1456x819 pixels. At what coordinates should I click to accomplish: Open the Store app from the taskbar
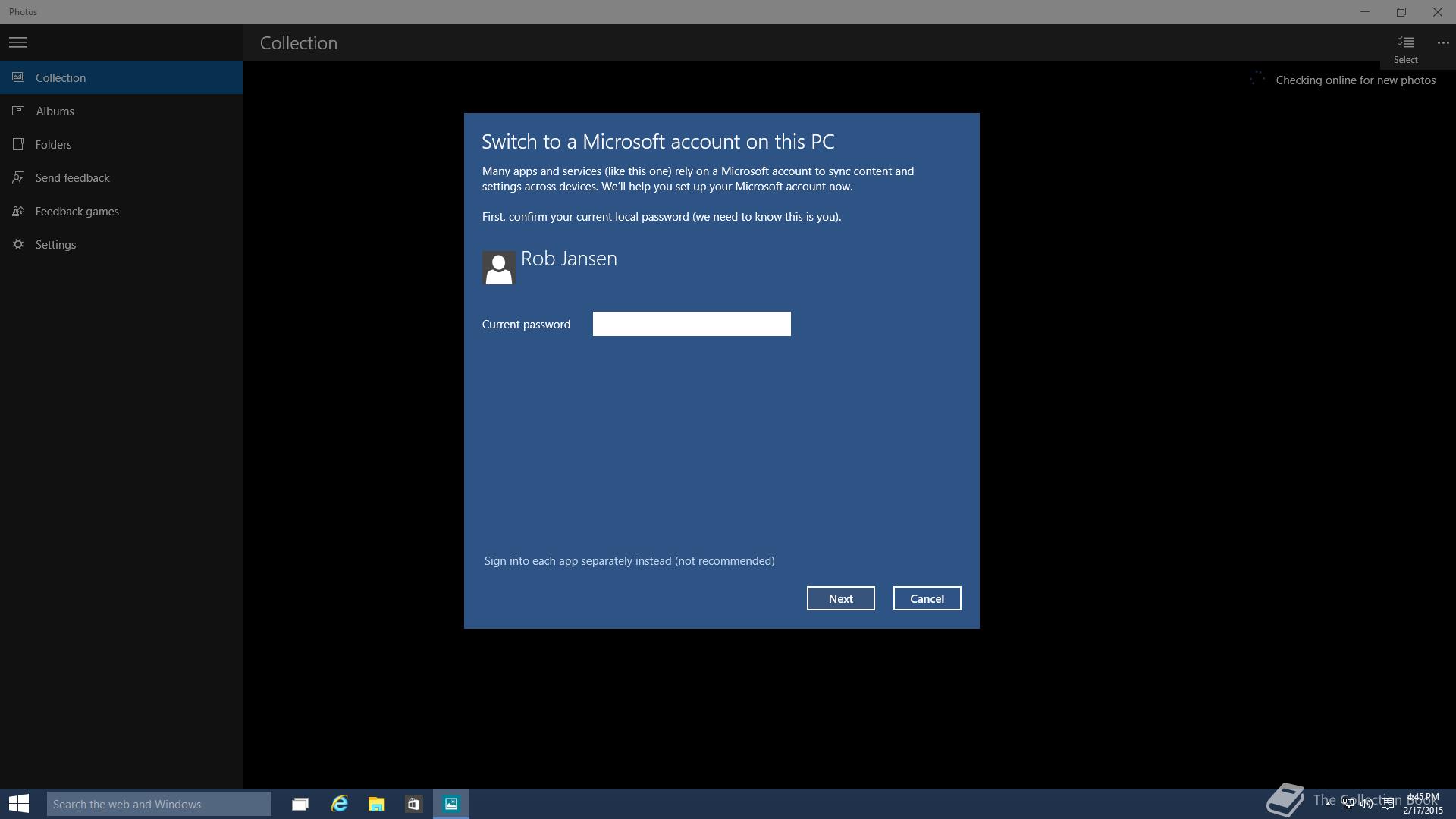[413, 804]
